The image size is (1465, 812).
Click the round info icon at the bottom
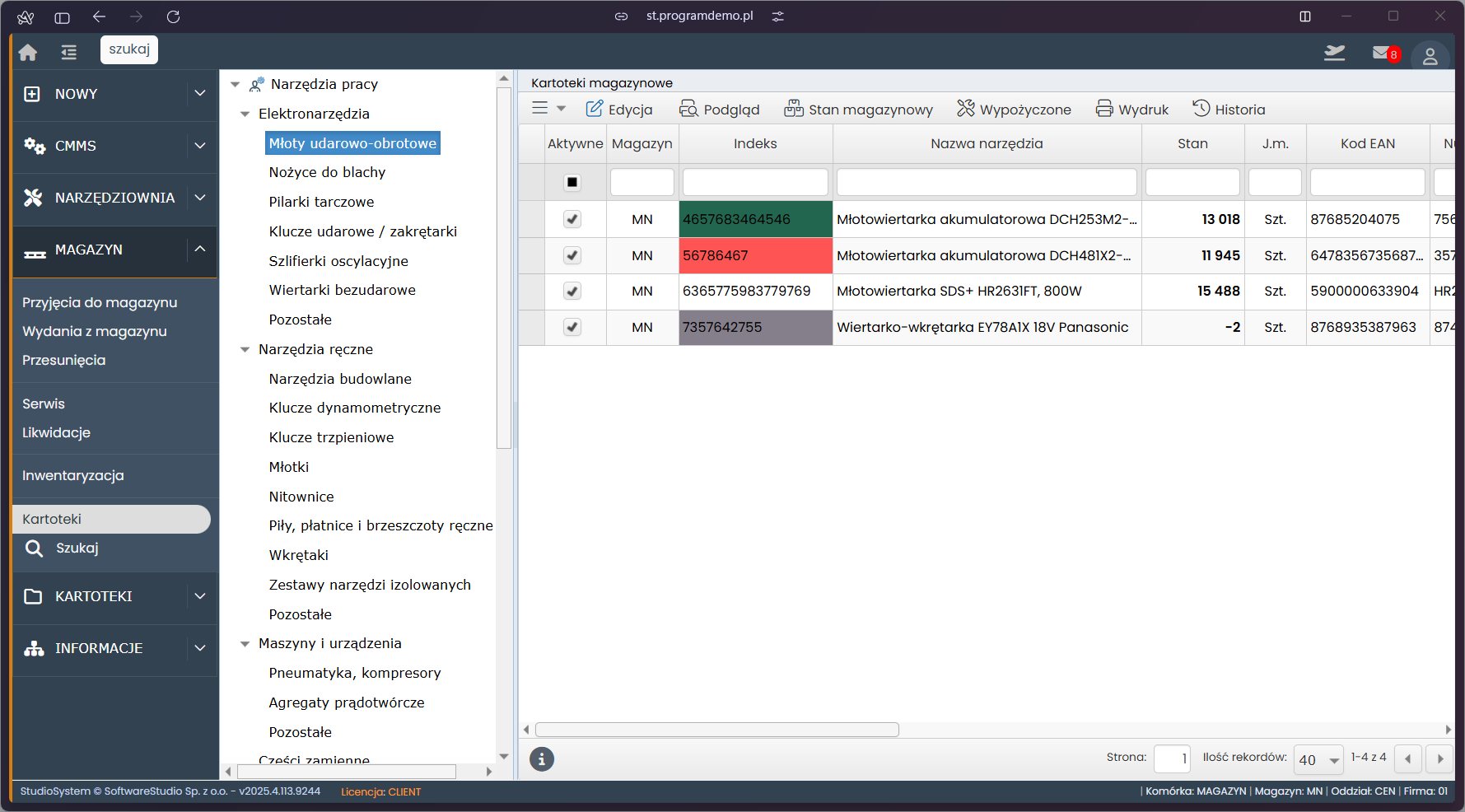point(541,759)
